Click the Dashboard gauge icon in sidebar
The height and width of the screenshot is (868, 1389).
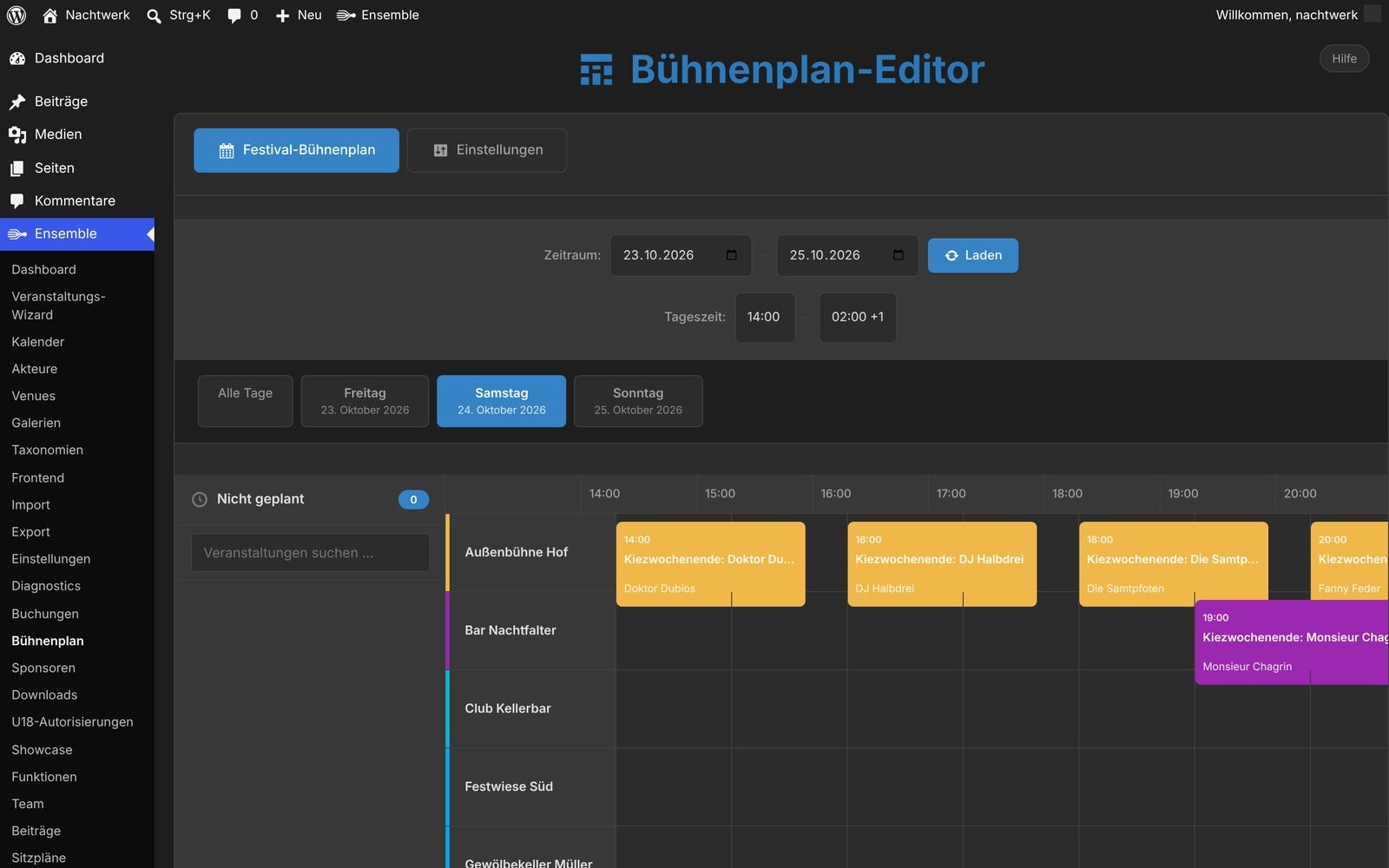click(x=17, y=58)
